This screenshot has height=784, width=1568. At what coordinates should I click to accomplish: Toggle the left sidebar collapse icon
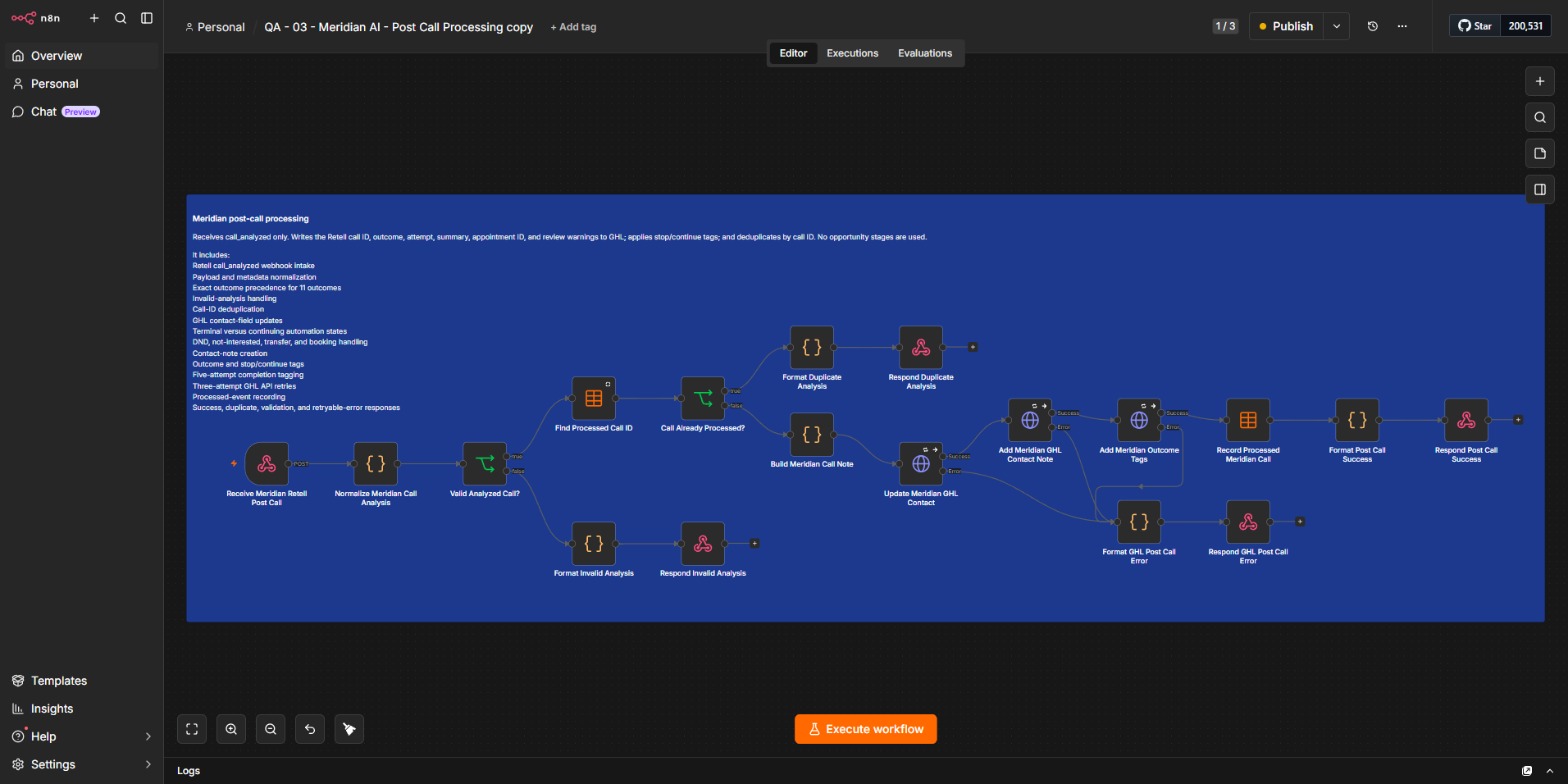coord(147,18)
